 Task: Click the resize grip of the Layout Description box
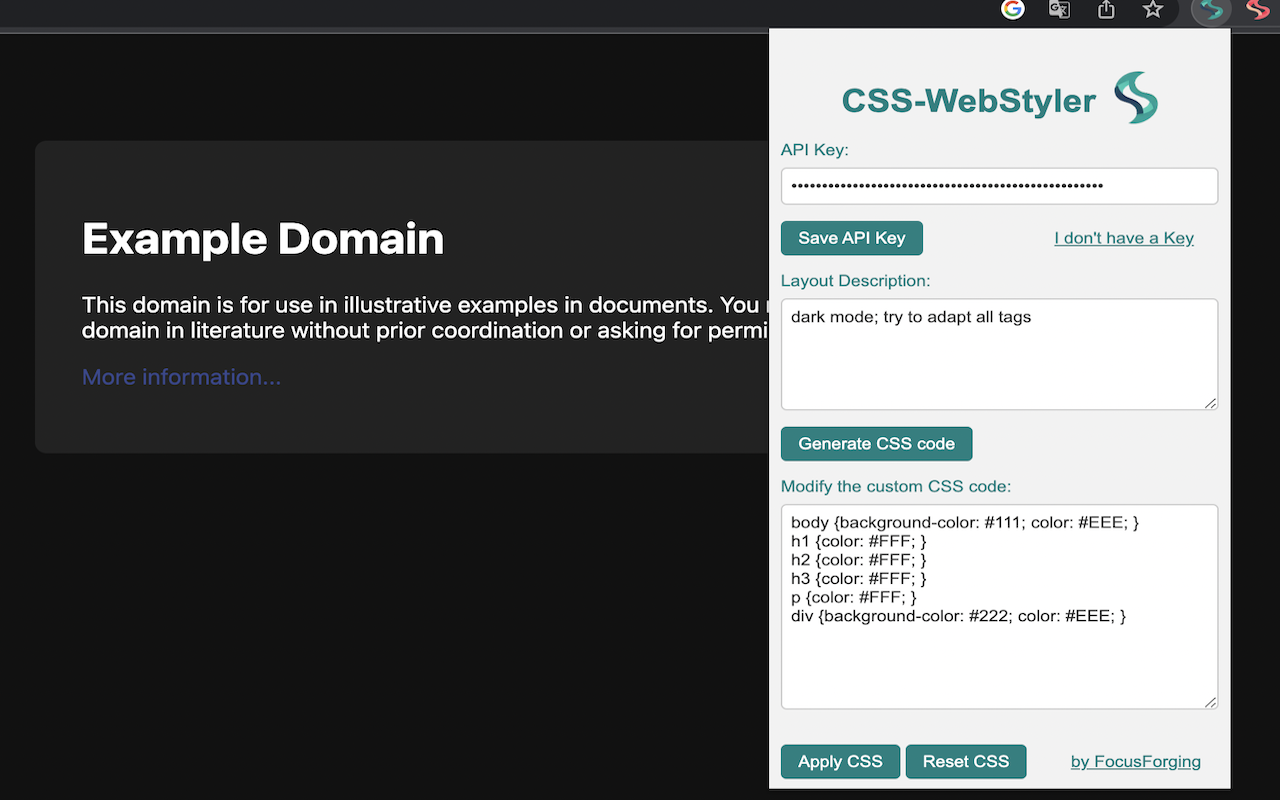pos(1212,405)
